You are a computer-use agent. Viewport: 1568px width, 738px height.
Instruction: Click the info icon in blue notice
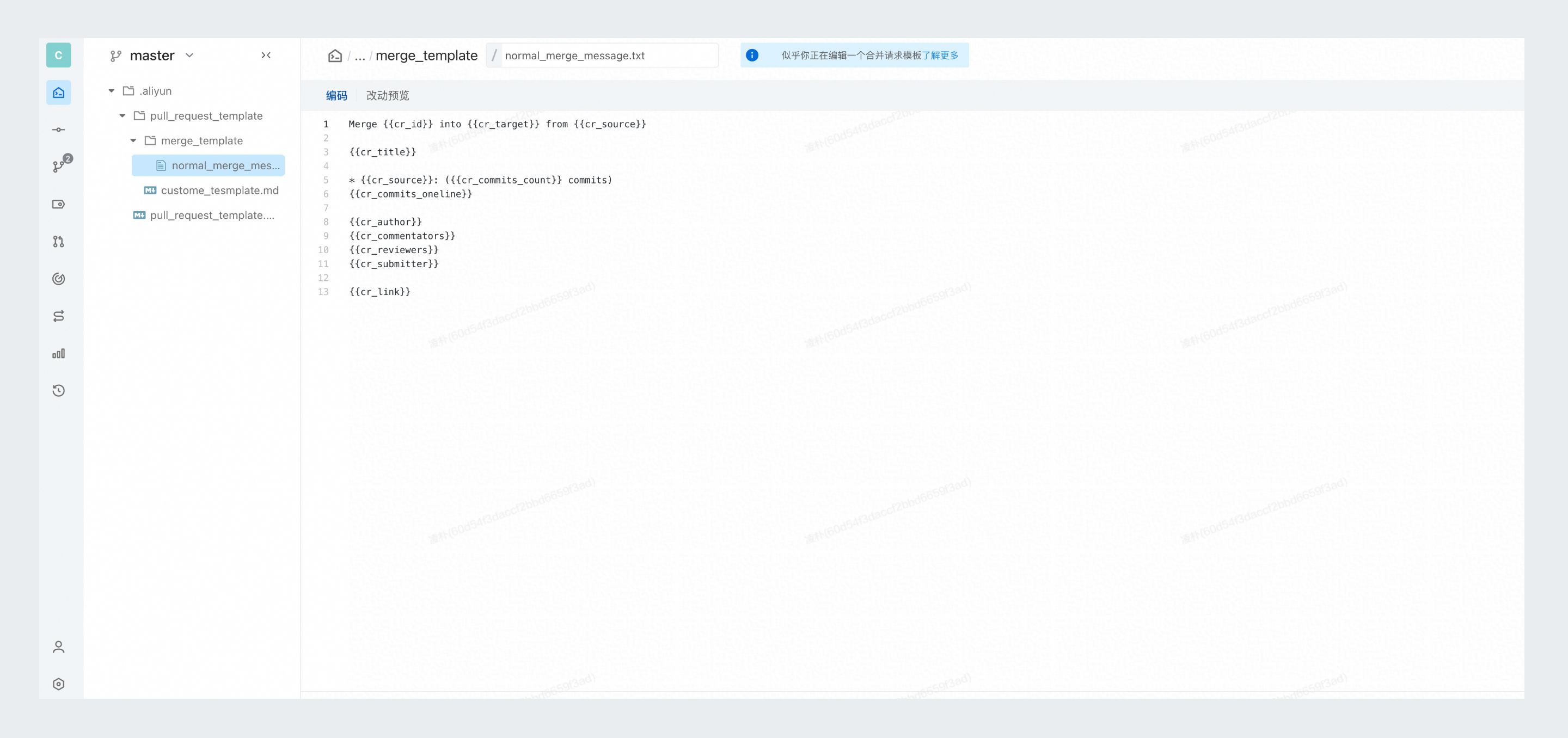[x=752, y=56]
